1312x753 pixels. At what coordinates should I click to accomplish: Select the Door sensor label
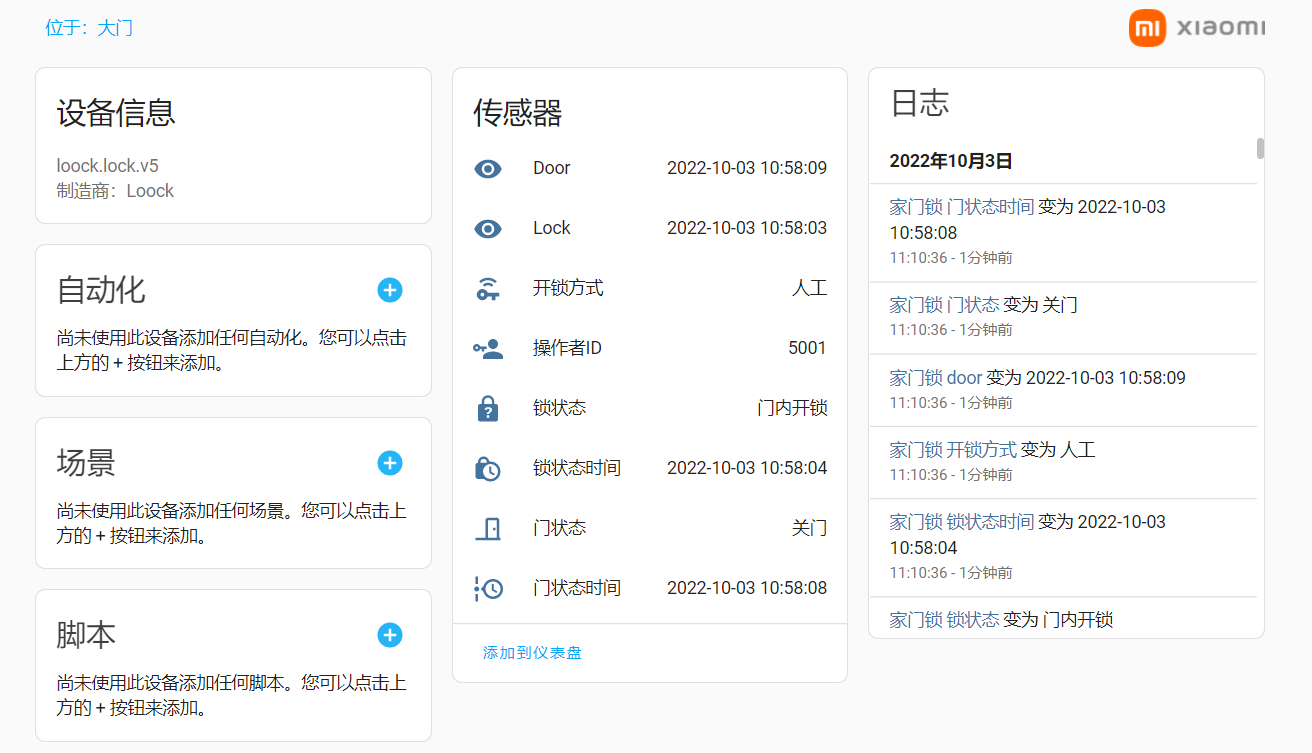(x=552, y=168)
